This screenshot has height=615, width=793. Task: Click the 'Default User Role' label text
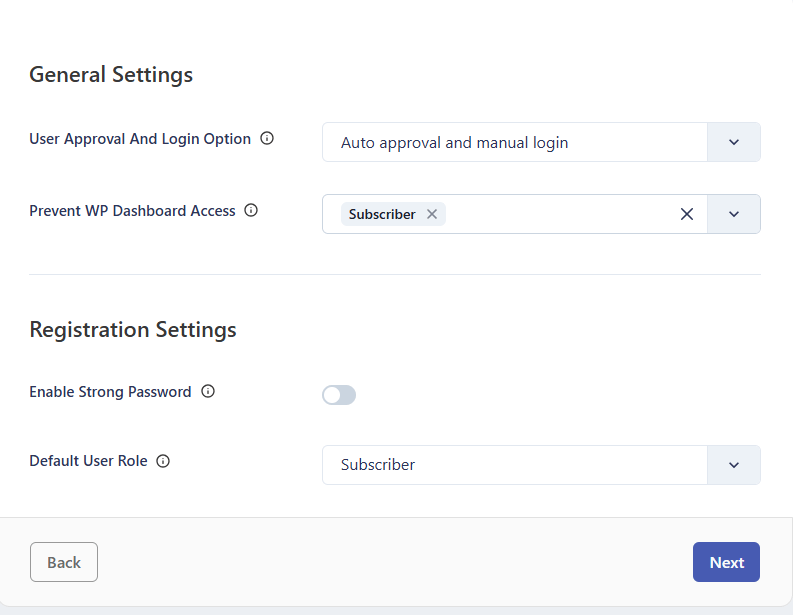(x=88, y=461)
